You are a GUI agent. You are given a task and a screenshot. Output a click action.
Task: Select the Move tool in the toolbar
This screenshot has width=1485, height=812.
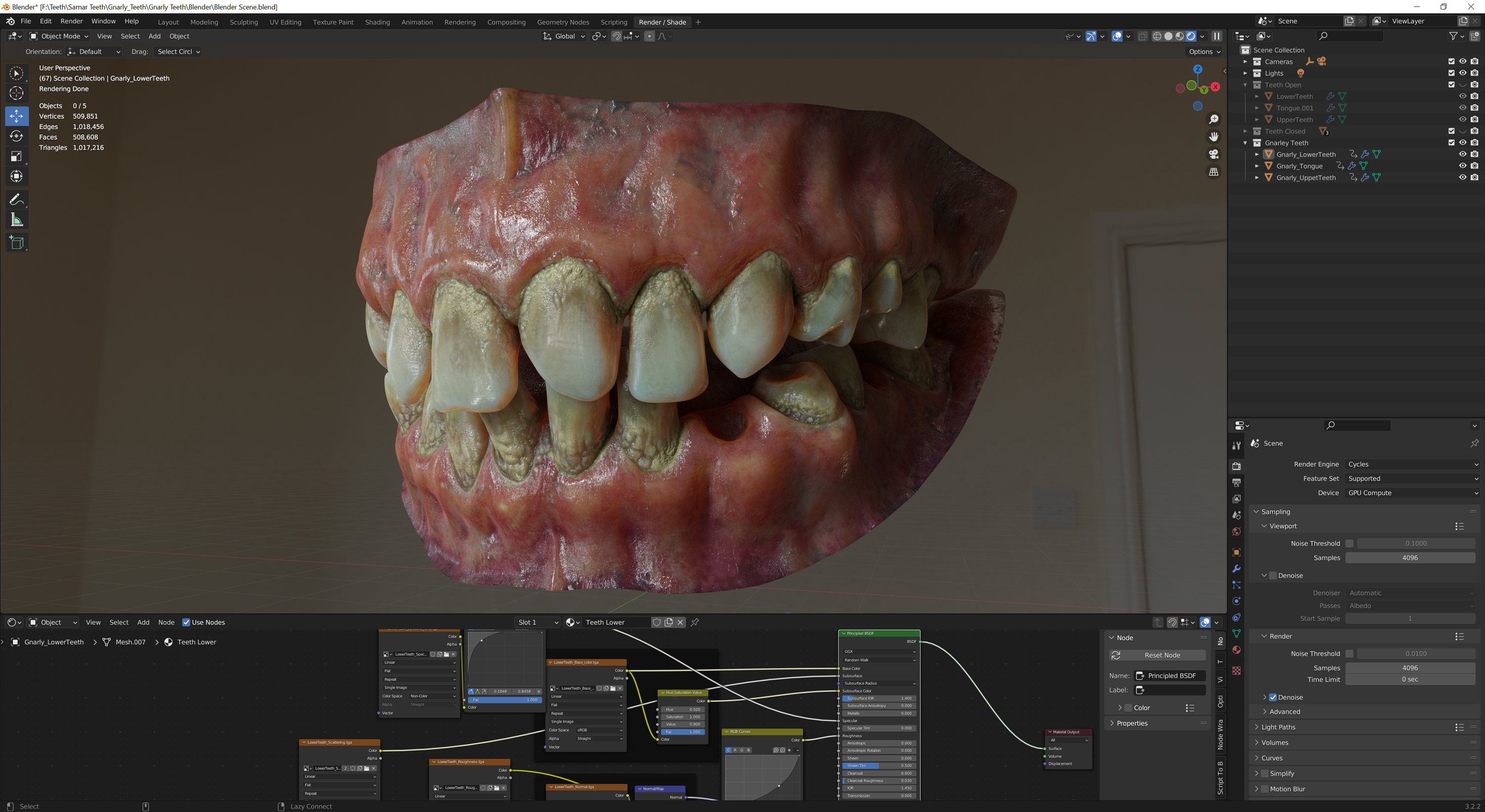tap(17, 116)
